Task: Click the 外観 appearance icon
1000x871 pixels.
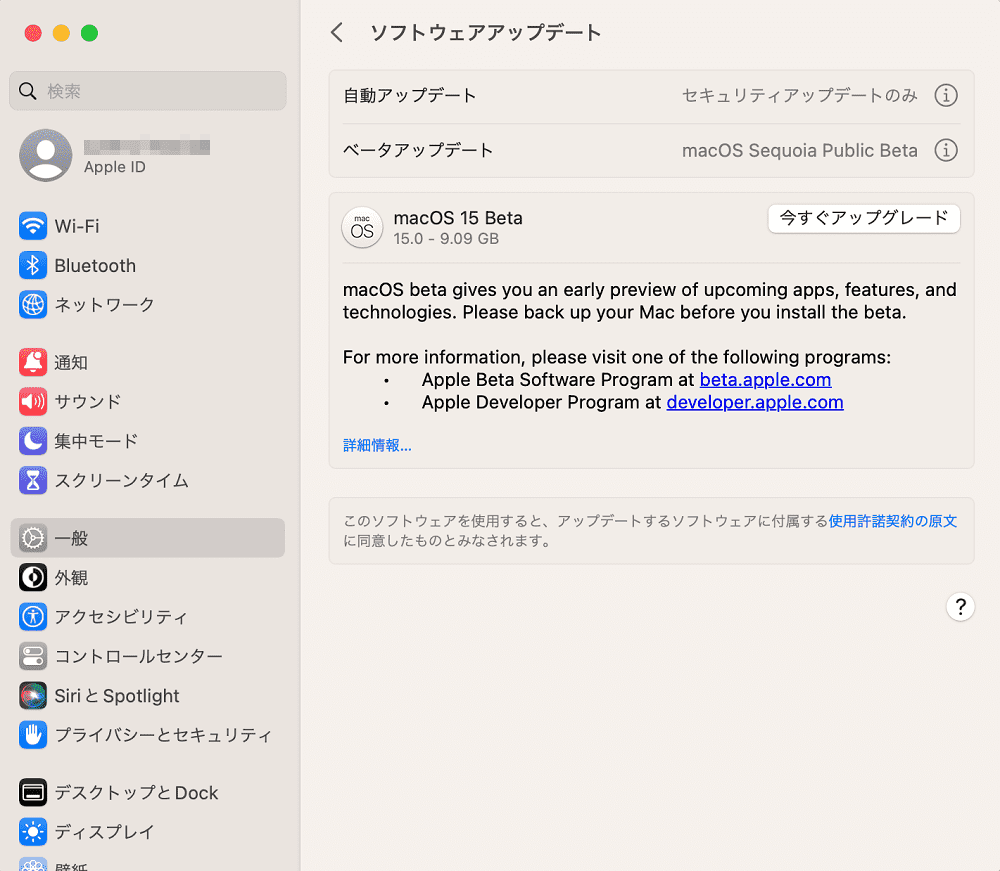Action: pos(33,578)
